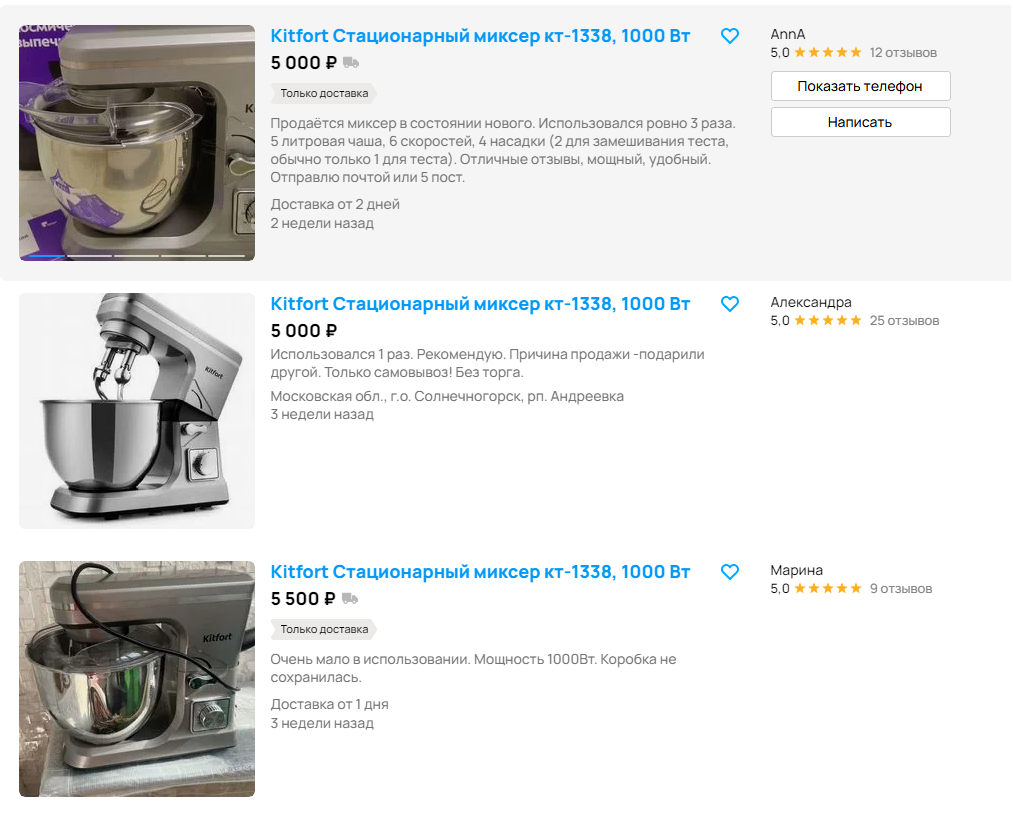Favorite Александра's mixer listing with heart icon
The height and width of the screenshot is (816, 1011).
pos(730,304)
